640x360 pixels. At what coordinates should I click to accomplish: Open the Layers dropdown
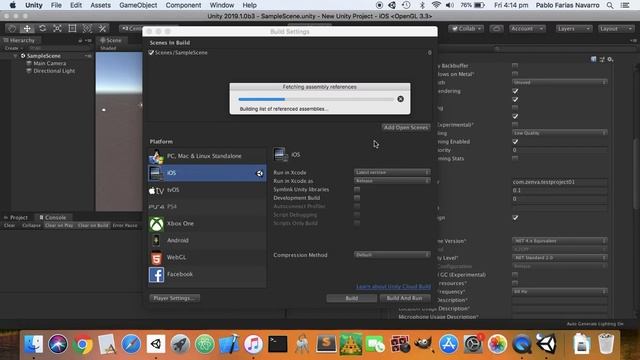[573, 29]
